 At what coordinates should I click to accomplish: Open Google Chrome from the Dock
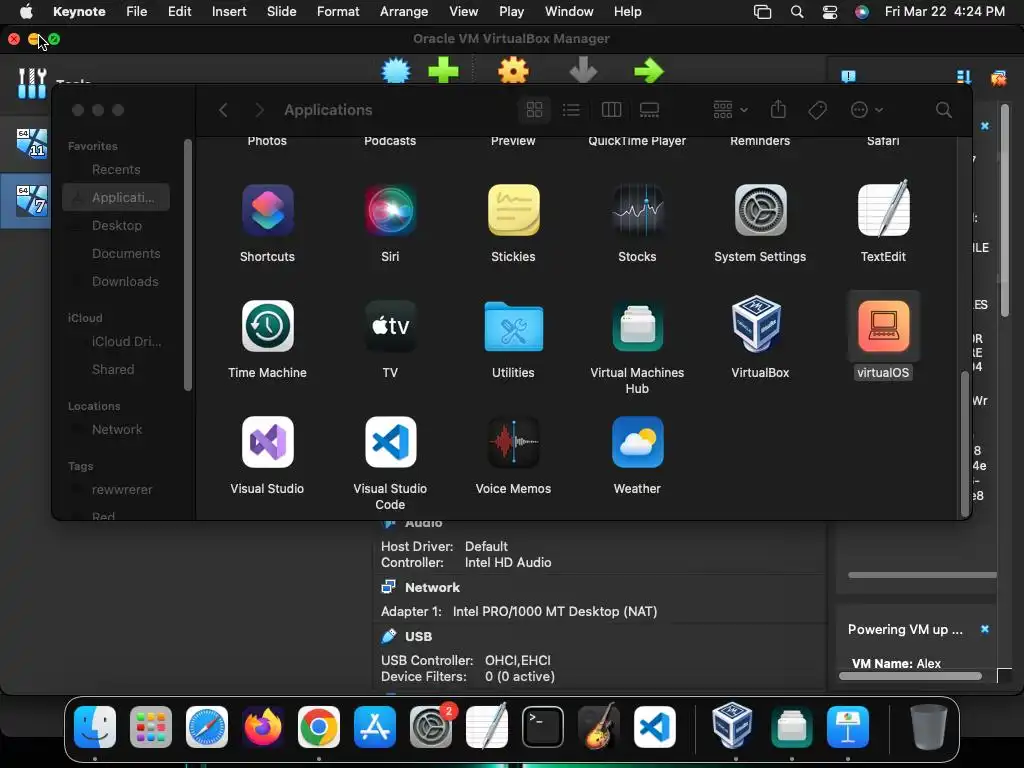point(319,727)
